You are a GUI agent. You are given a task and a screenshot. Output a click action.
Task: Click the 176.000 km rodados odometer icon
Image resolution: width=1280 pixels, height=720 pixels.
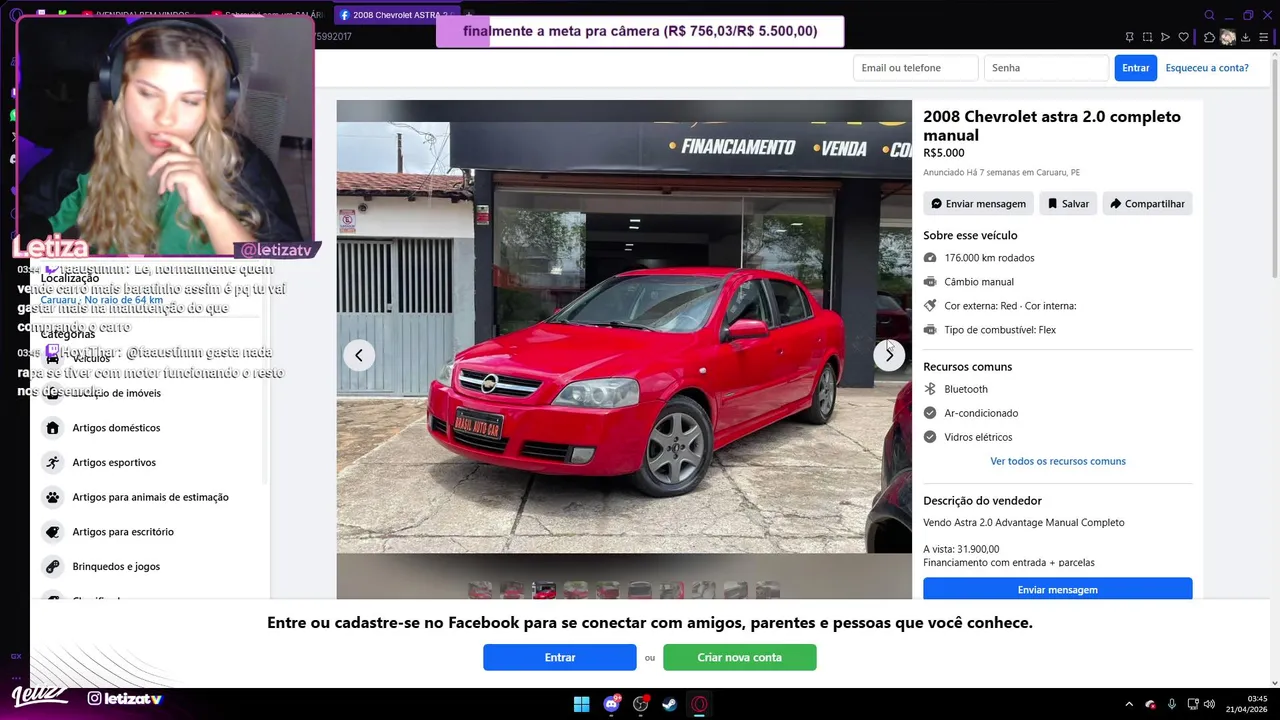pos(930,258)
